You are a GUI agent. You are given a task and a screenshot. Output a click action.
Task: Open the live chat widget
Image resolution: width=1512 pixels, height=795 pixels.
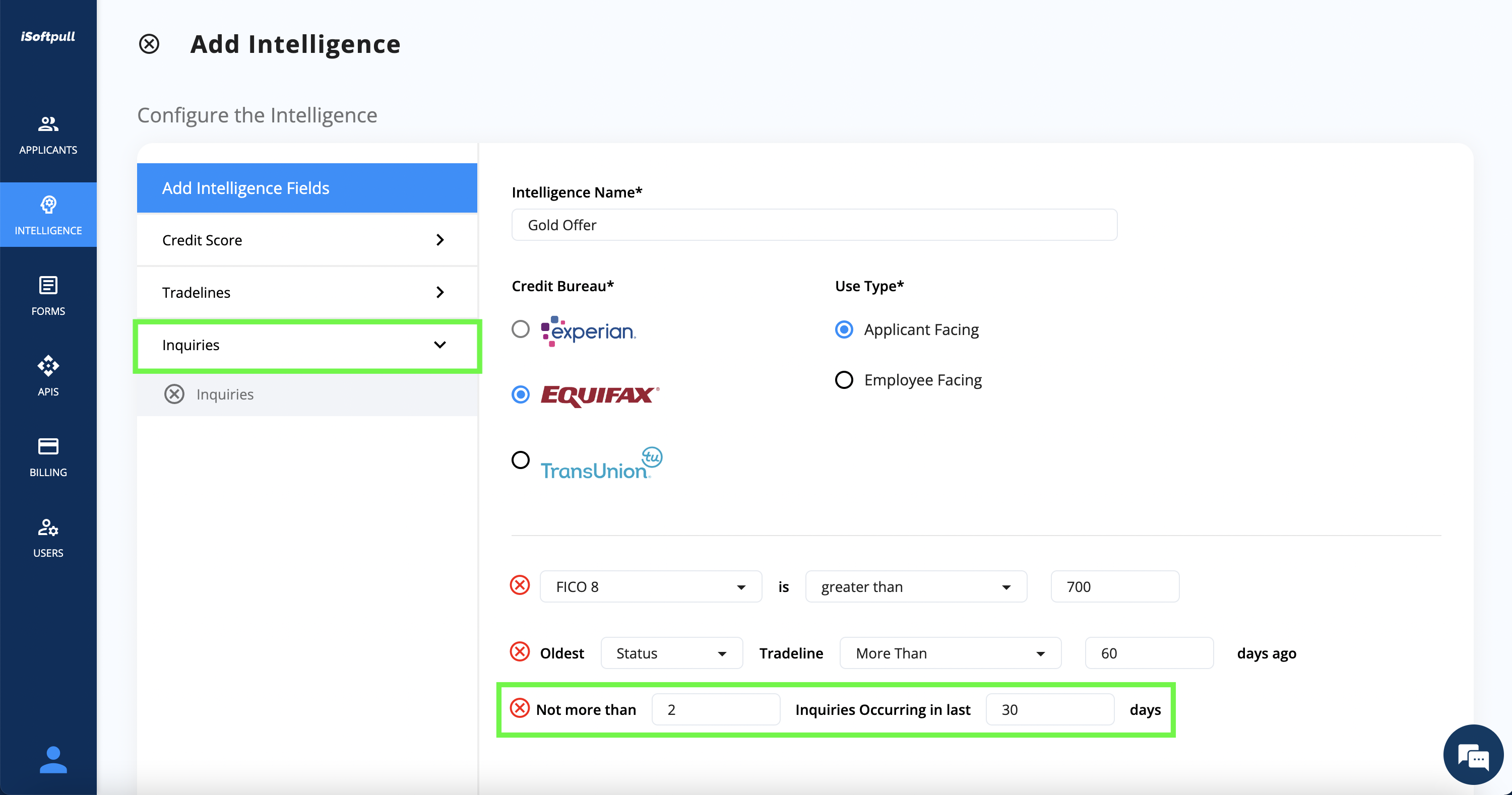tap(1473, 755)
